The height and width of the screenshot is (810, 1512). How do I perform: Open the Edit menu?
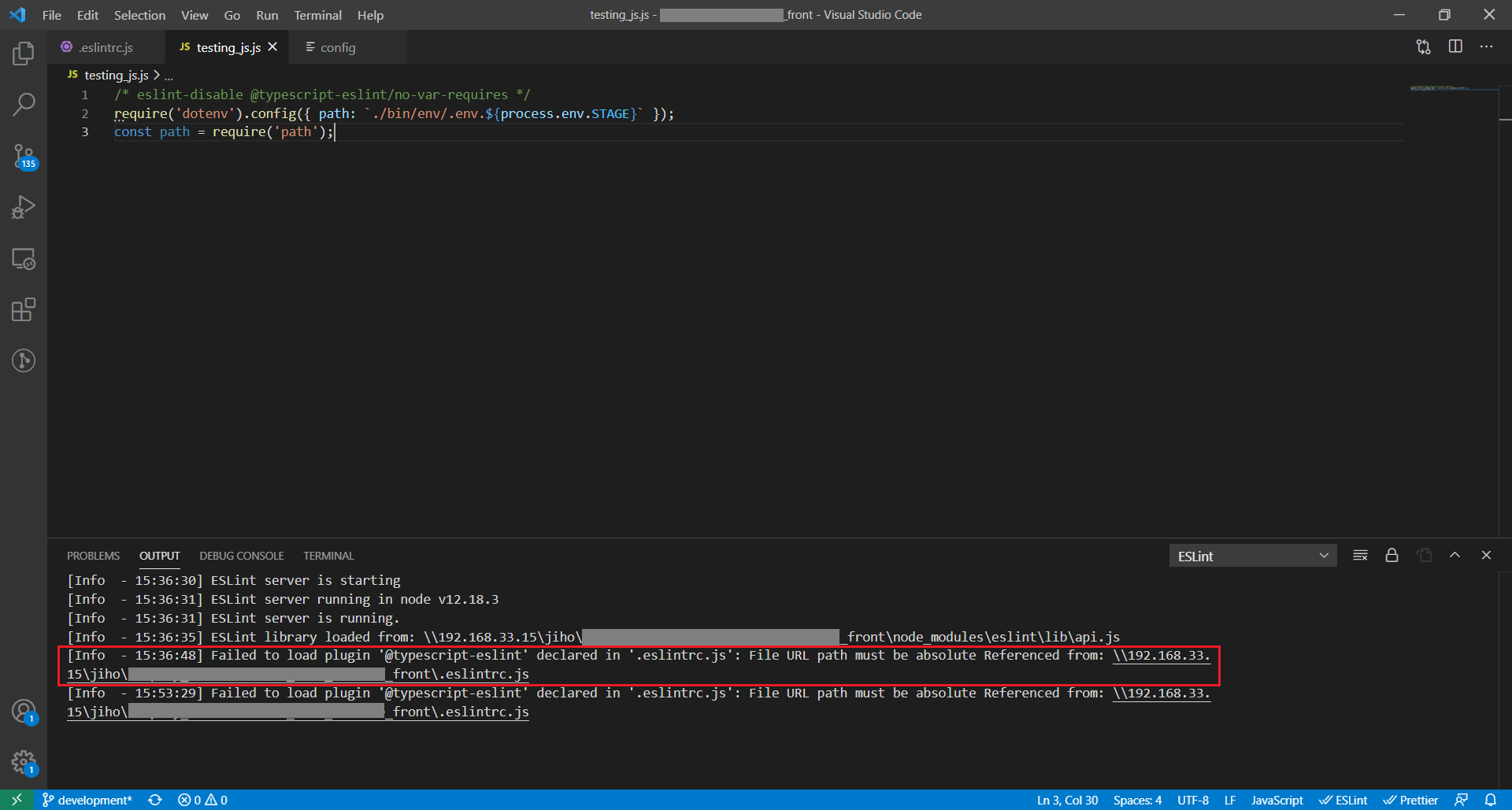87,15
